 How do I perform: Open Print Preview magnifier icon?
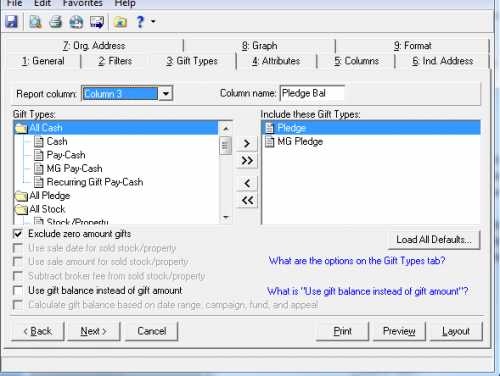click(x=35, y=22)
